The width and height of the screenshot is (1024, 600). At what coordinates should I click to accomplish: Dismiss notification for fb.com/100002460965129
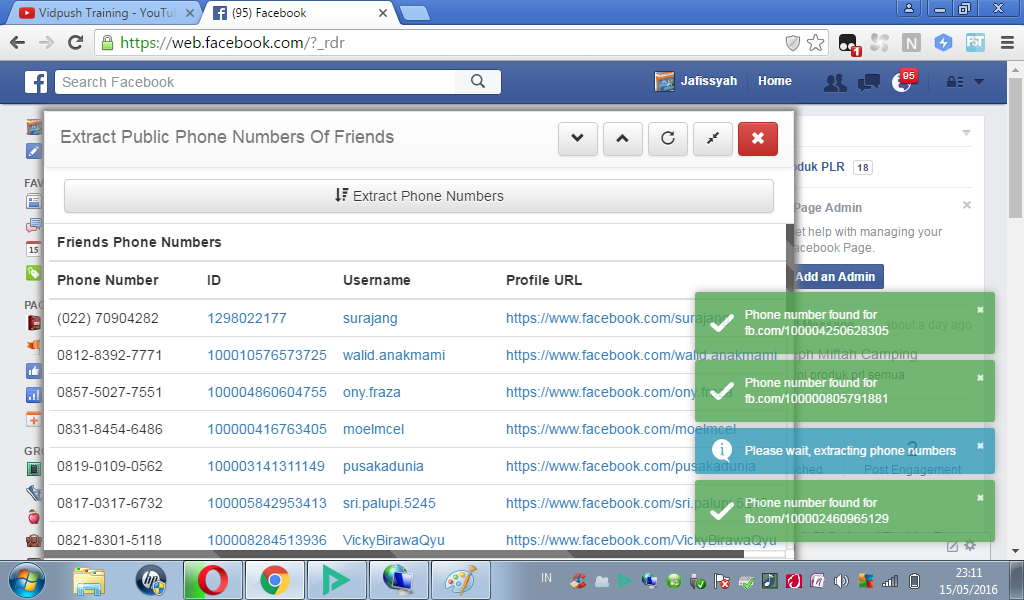[x=980, y=498]
